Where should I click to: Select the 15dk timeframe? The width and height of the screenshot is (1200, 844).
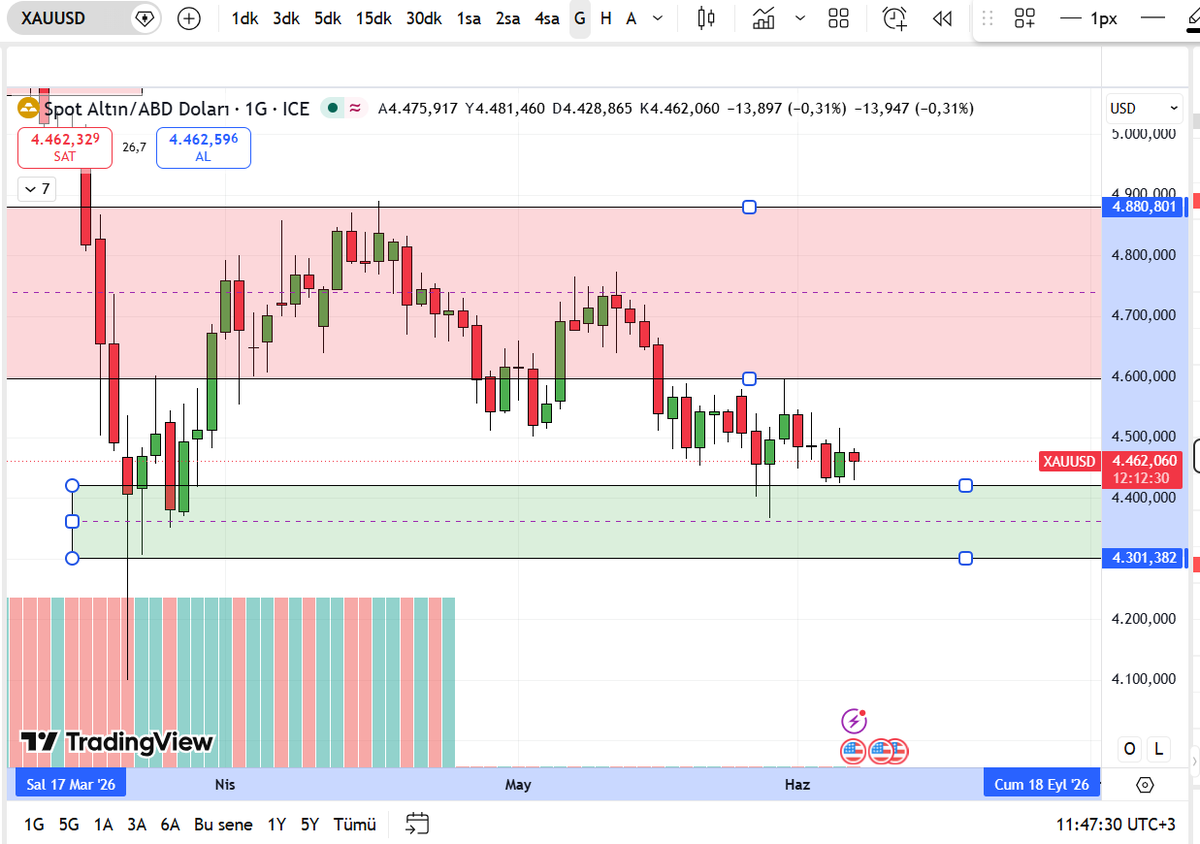point(373,18)
